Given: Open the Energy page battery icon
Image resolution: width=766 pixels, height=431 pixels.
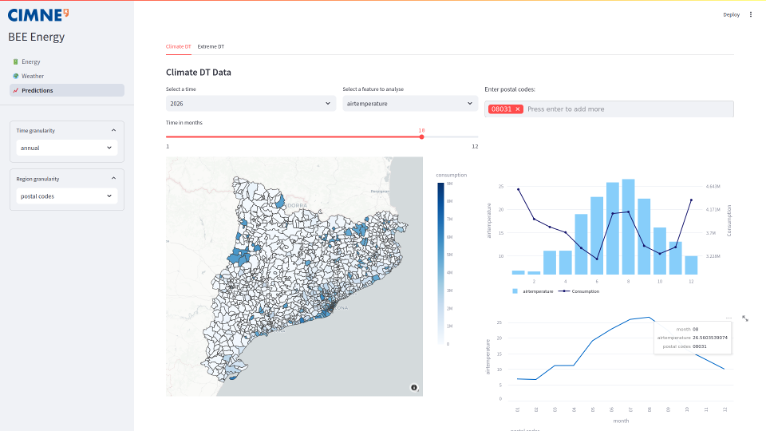Looking at the screenshot, I should point(16,62).
